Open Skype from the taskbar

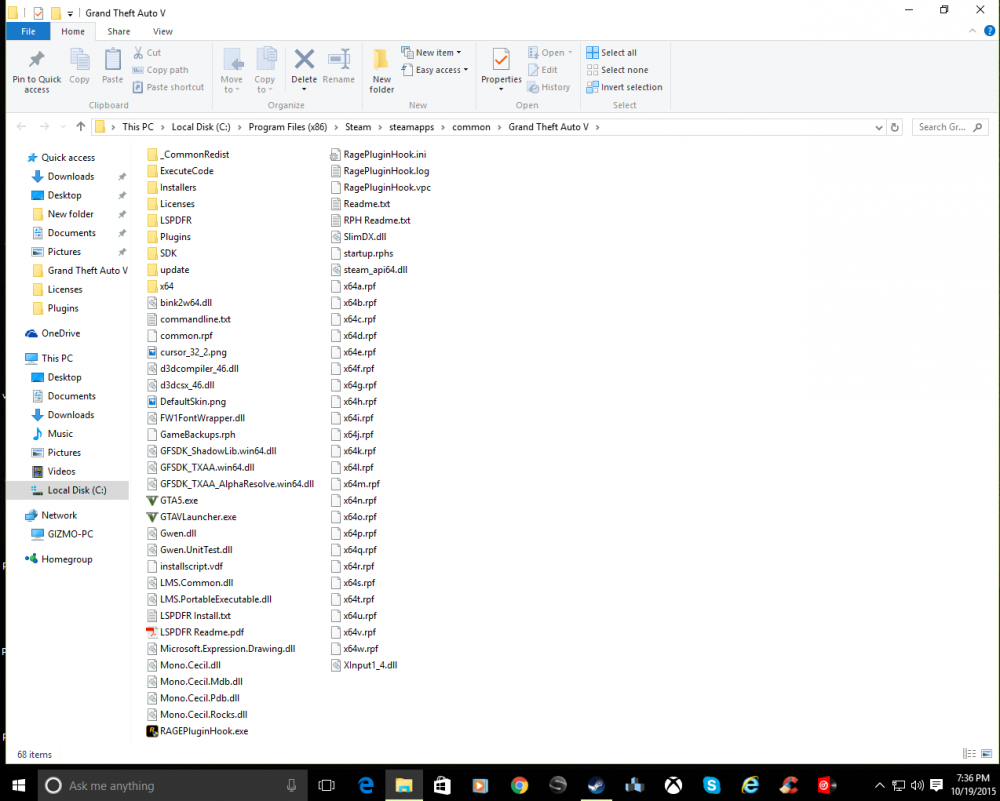pos(712,785)
